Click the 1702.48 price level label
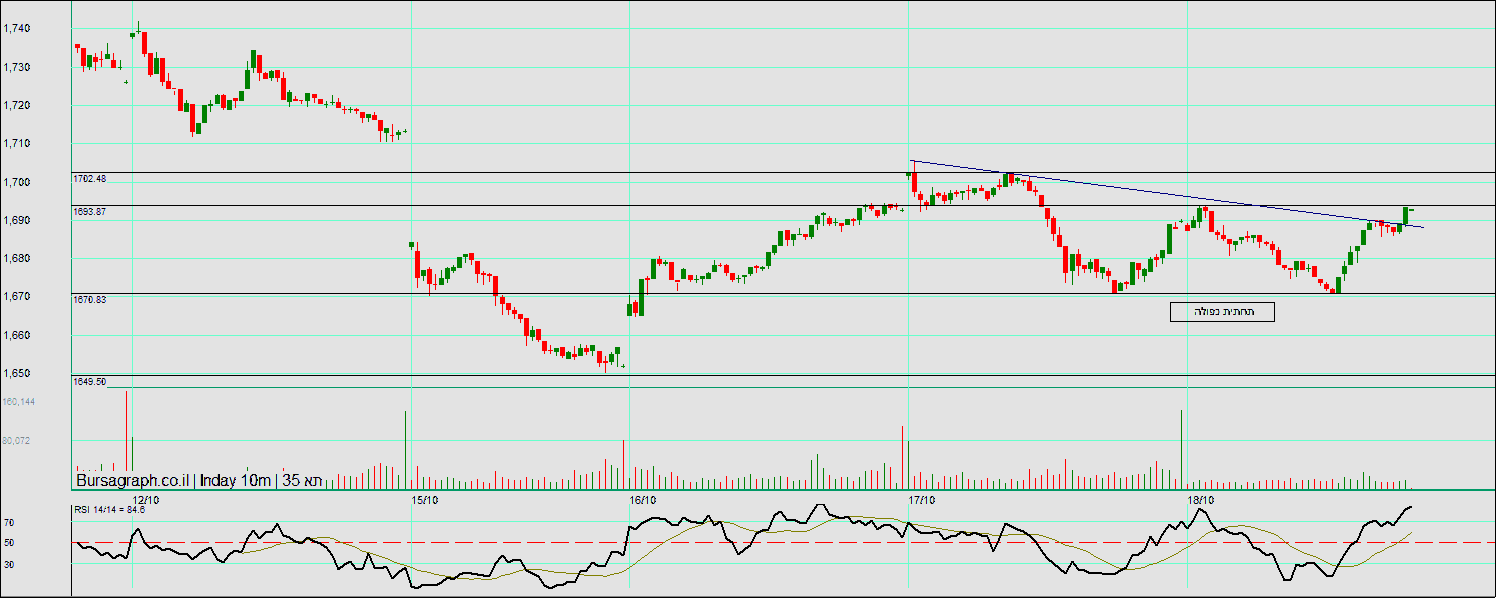The width and height of the screenshot is (1496, 598). coord(89,179)
